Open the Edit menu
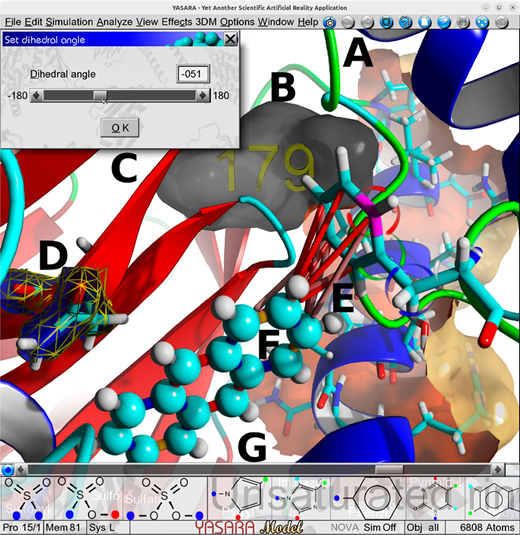 33,22
